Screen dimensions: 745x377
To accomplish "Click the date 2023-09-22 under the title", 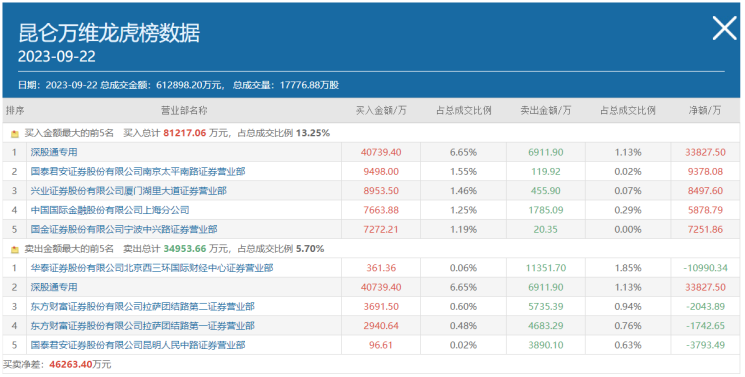I will 57,57.
